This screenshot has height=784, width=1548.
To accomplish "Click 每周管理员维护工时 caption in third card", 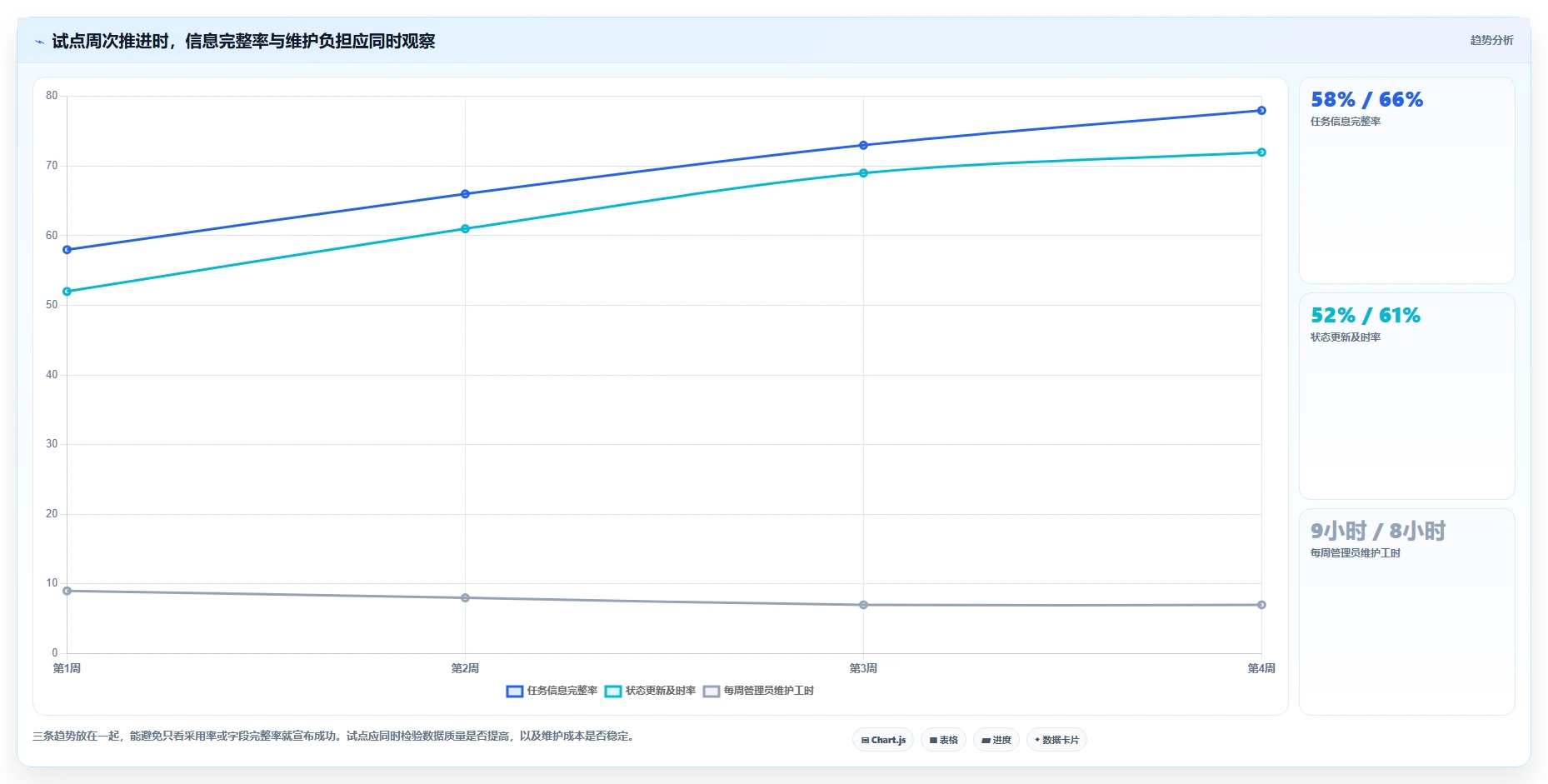I will [1356, 553].
